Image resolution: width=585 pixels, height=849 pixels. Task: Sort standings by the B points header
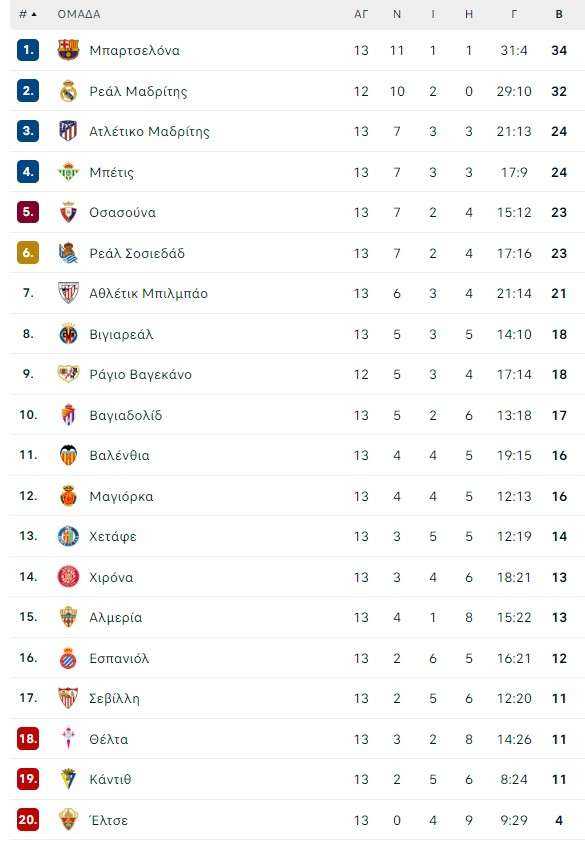pos(559,15)
